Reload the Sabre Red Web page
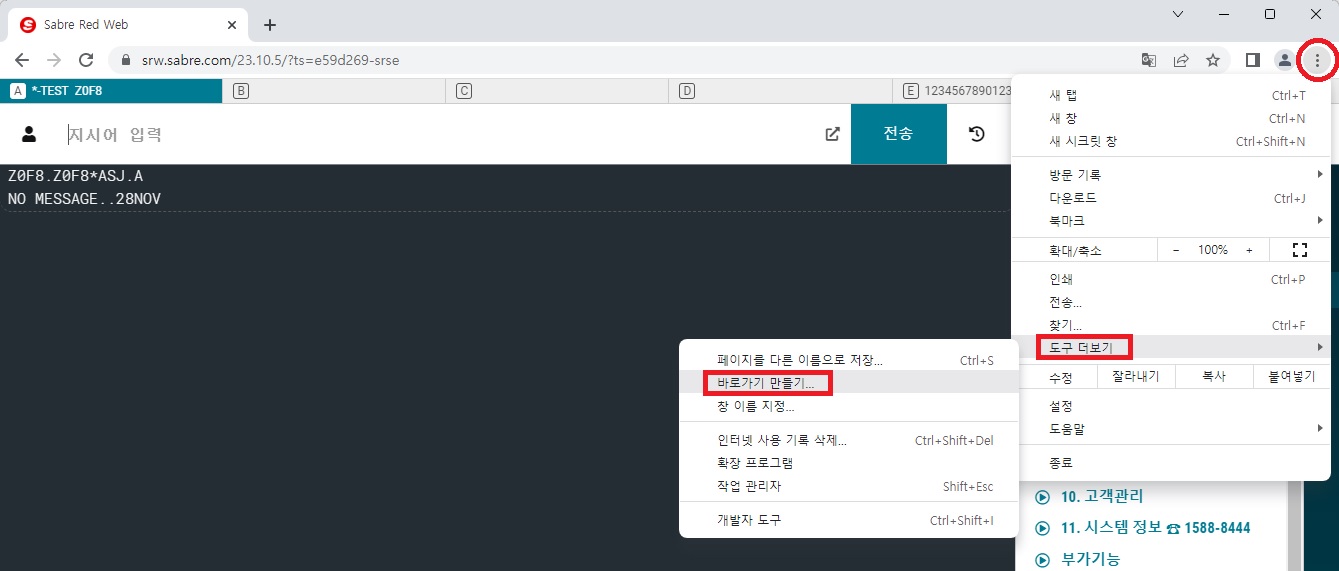The height and width of the screenshot is (571, 1339). [86, 60]
